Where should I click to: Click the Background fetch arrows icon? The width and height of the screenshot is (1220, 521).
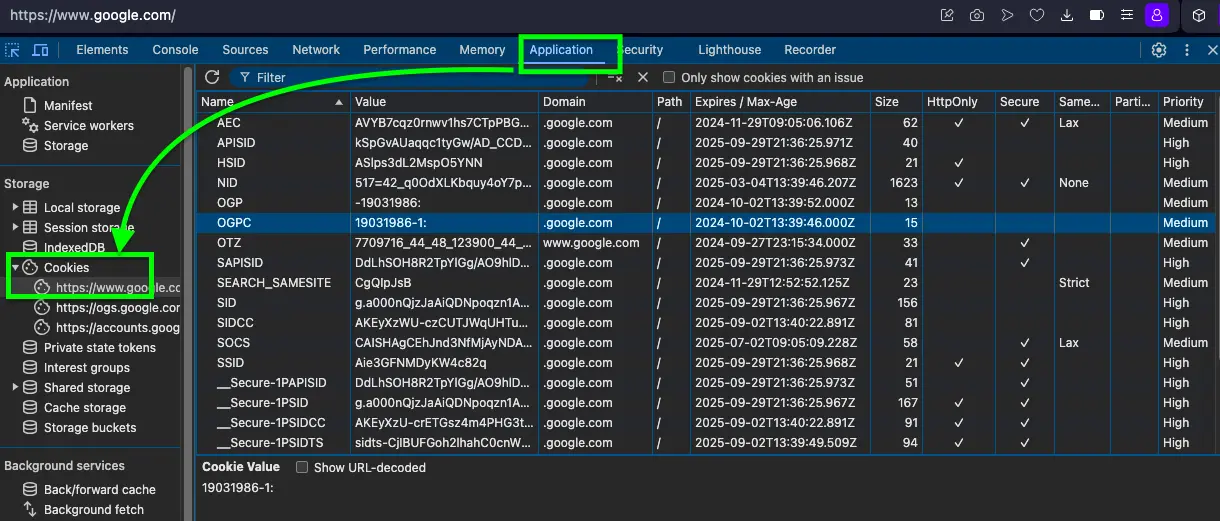pos(30,509)
